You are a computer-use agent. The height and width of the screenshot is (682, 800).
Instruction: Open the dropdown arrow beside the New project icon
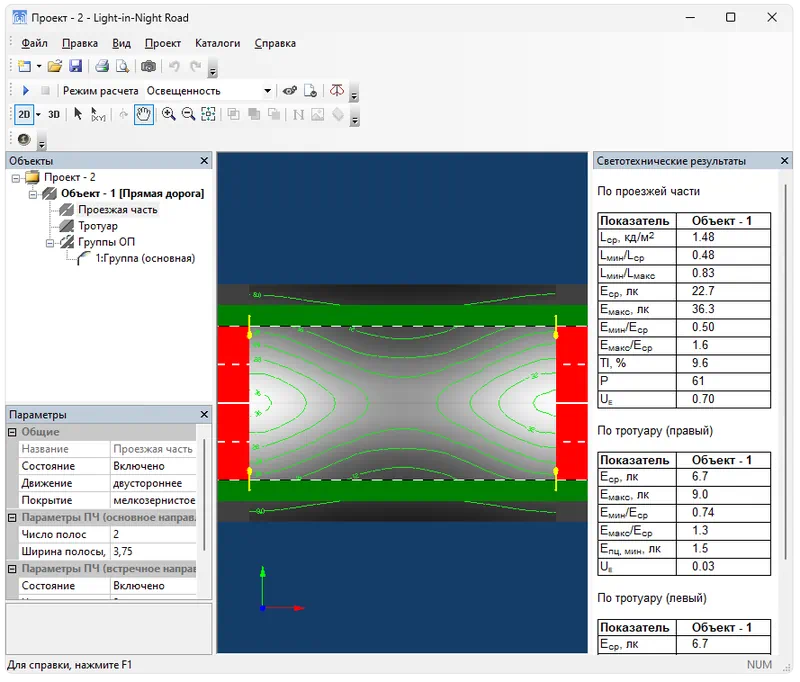coord(39,66)
